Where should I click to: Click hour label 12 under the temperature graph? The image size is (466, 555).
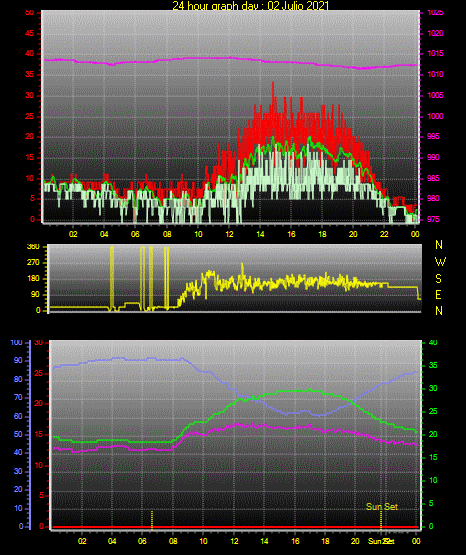coord(234,541)
